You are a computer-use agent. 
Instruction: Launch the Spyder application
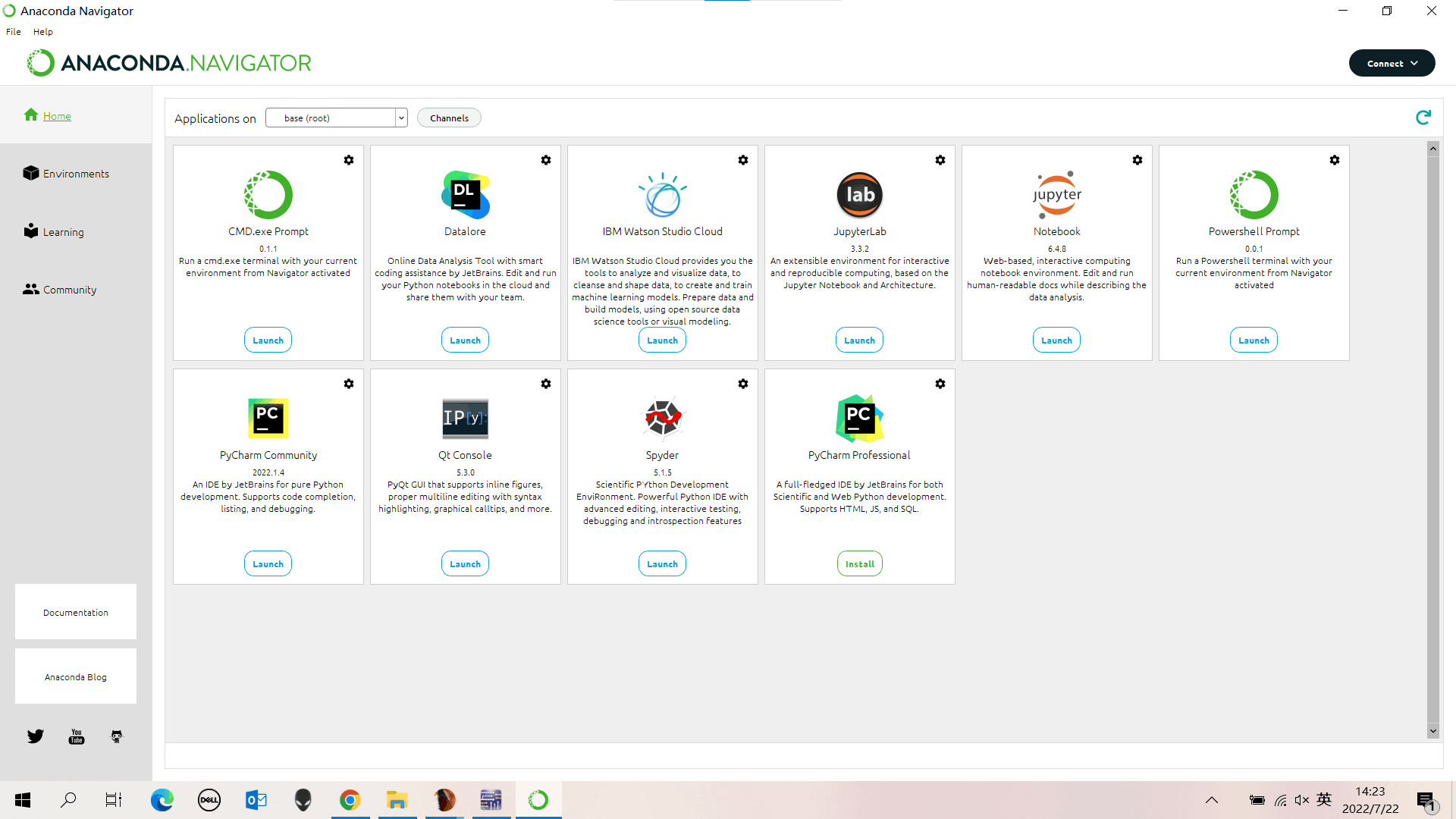(662, 564)
